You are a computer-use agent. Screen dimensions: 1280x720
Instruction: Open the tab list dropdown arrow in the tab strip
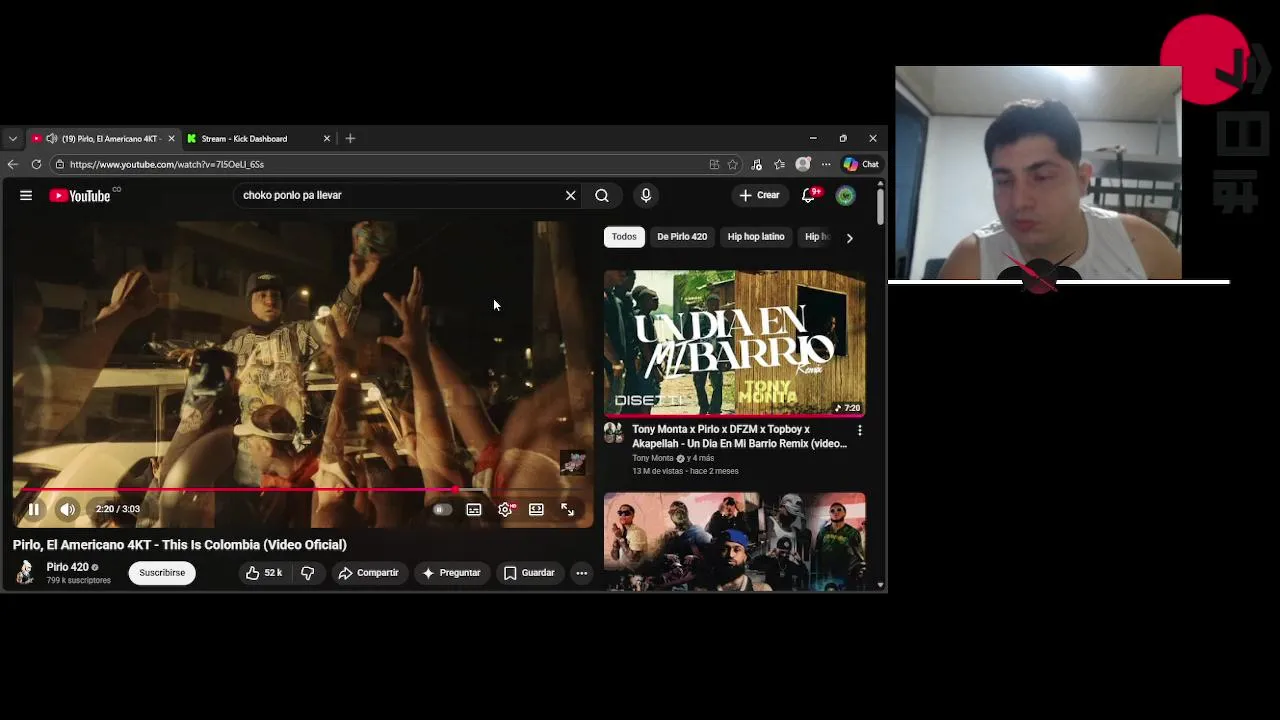(x=12, y=139)
